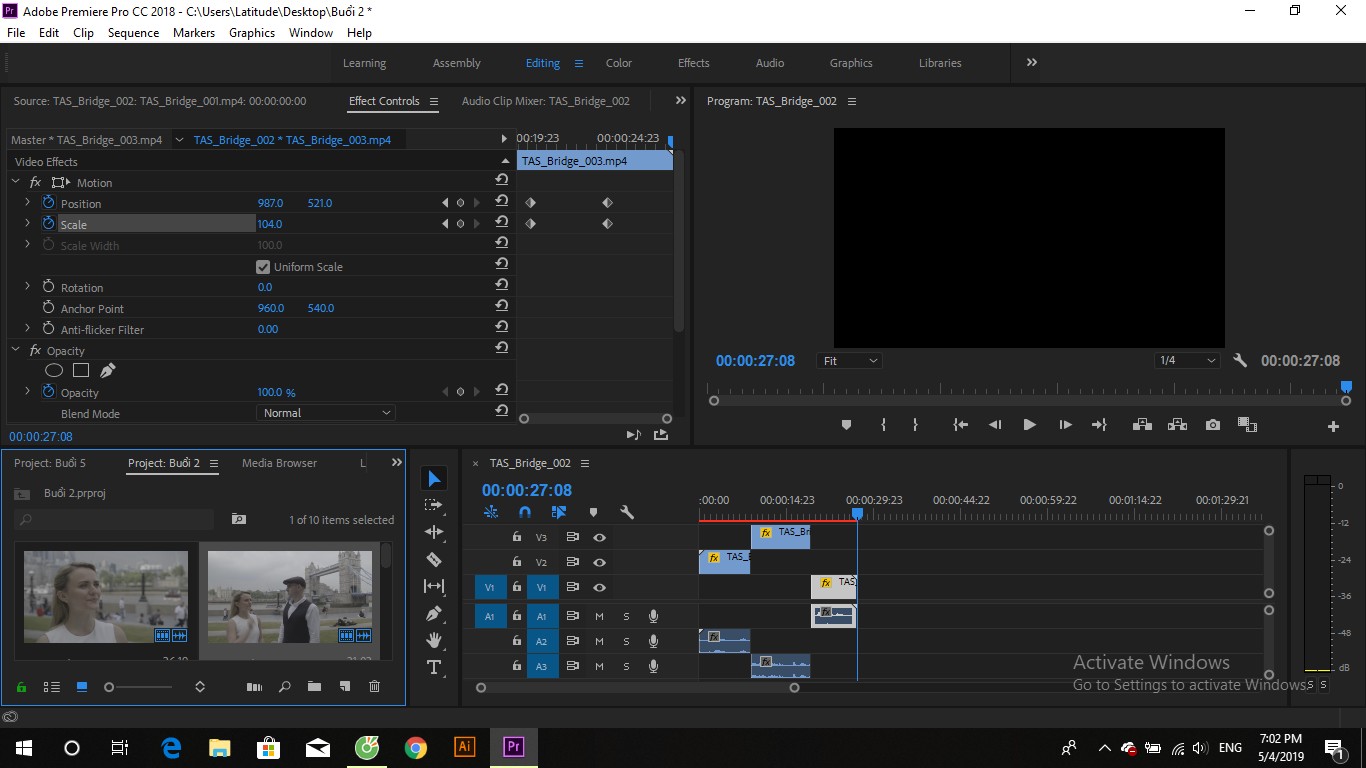Create ellipse opacity mask

(54, 371)
